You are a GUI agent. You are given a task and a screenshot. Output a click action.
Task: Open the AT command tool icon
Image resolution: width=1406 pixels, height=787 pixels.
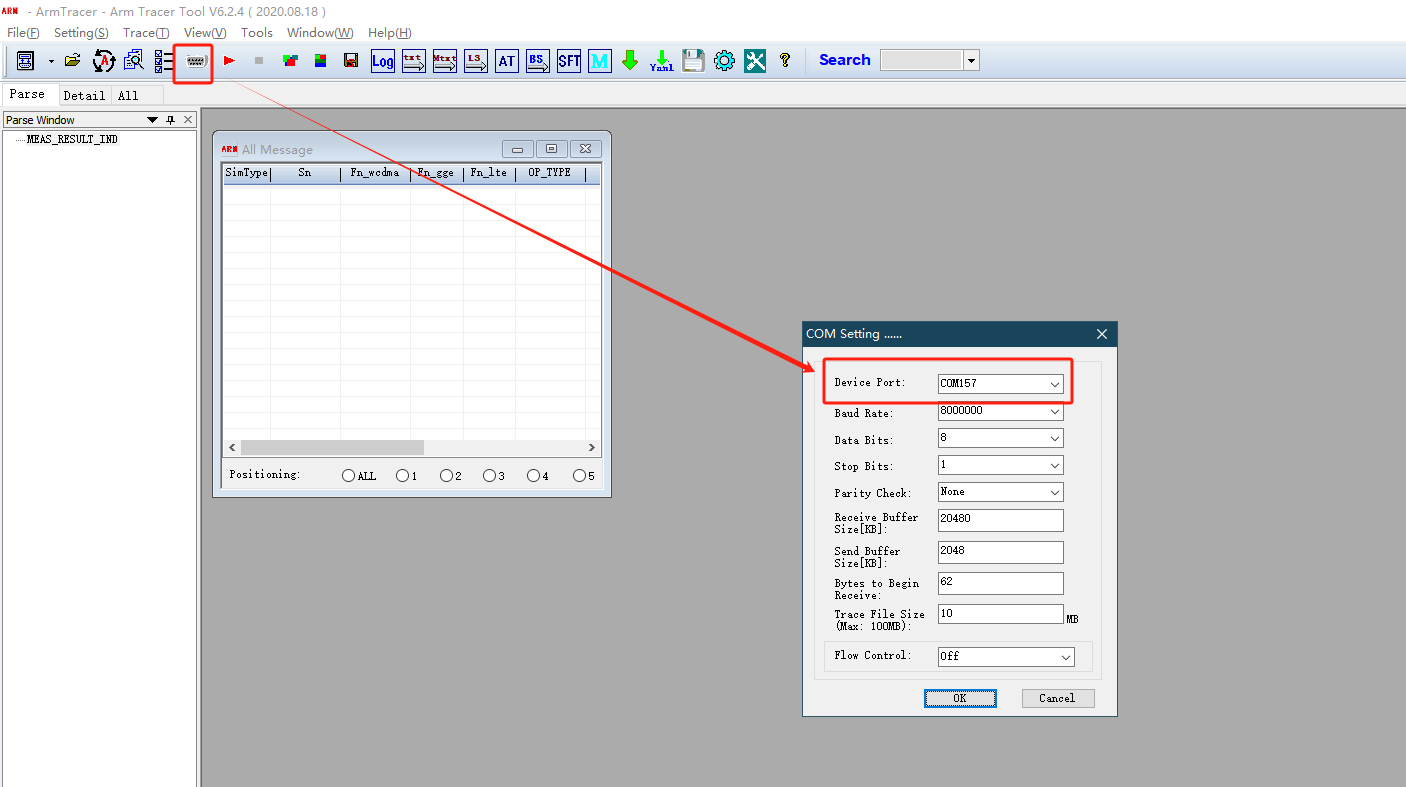tap(507, 61)
